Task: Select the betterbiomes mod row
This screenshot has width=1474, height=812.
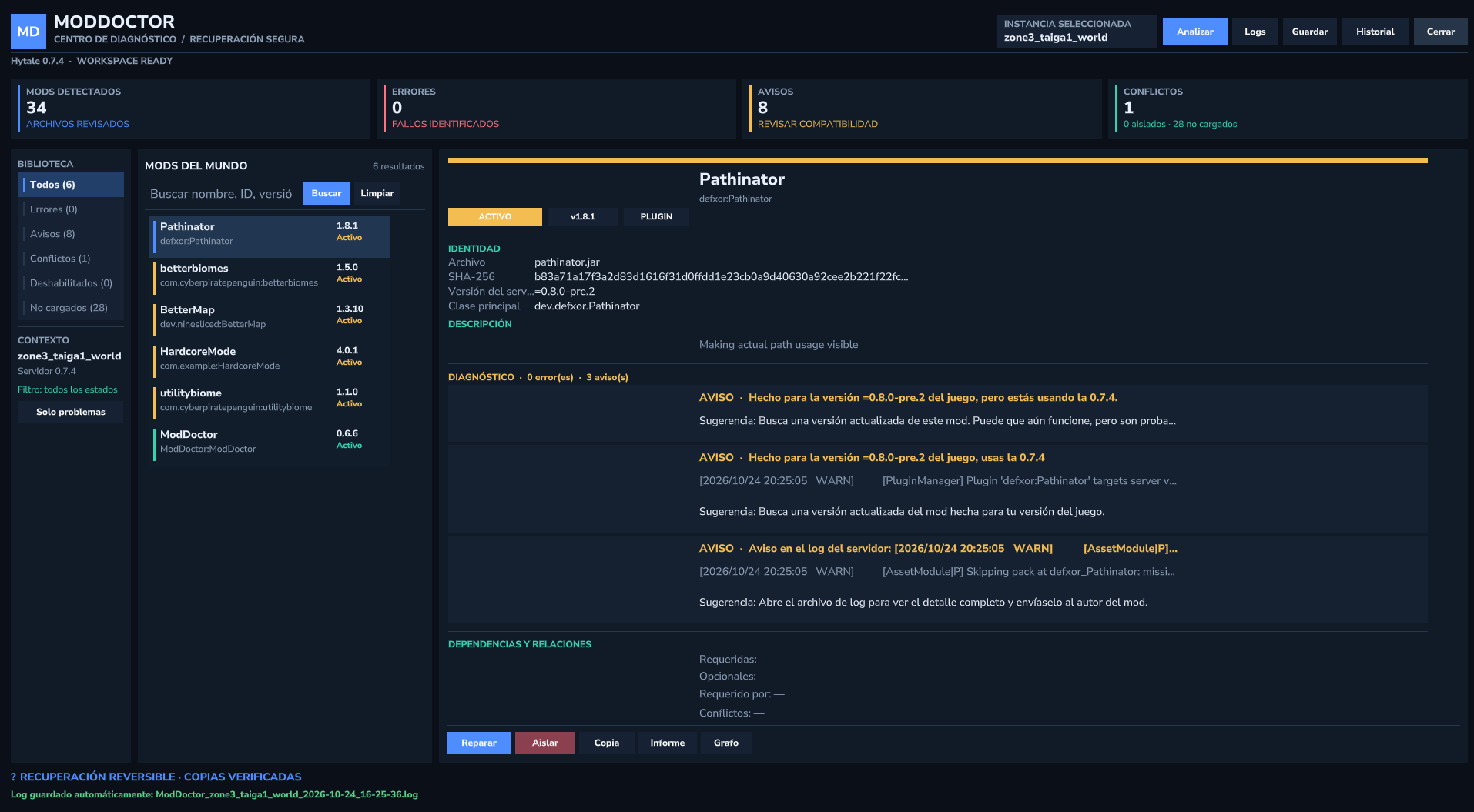Action: [270, 279]
